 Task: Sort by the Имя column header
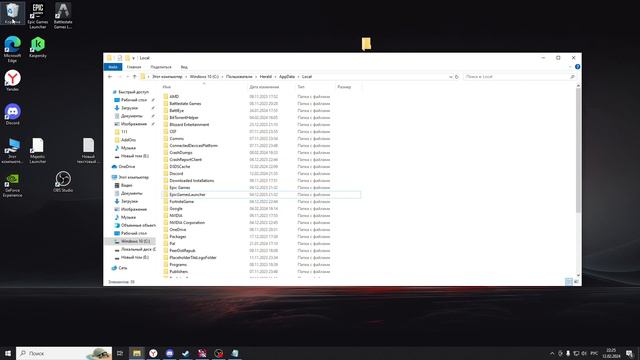click(167, 87)
